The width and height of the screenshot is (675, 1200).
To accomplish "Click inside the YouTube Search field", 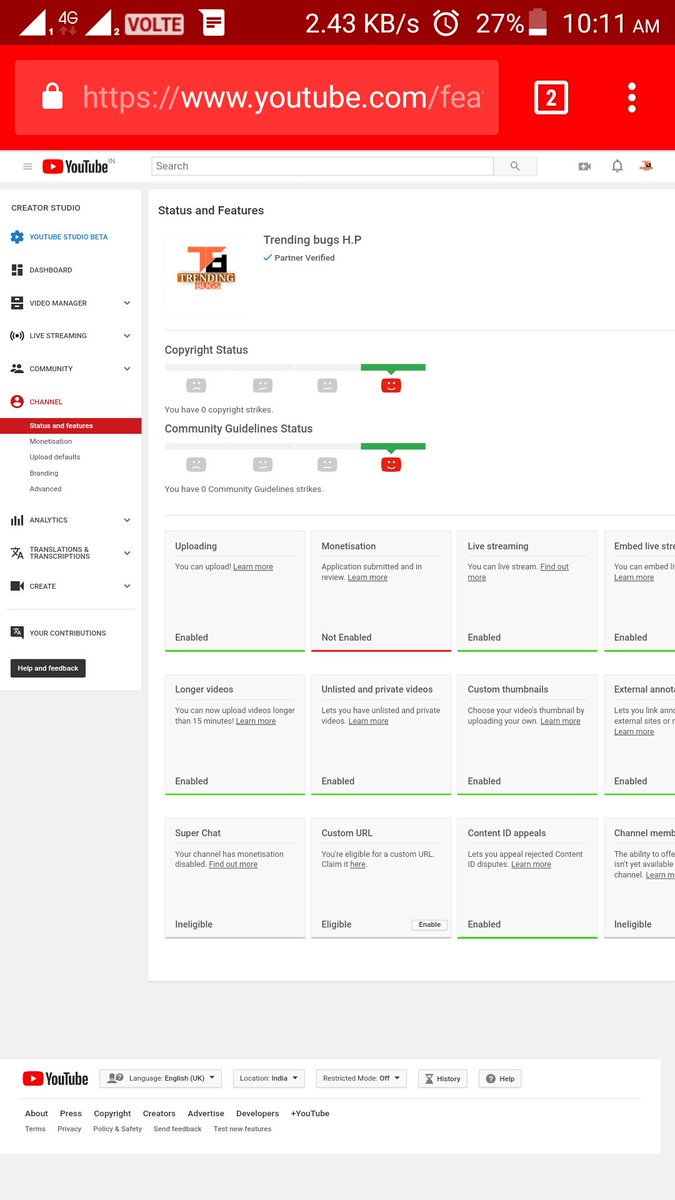I will [x=324, y=166].
